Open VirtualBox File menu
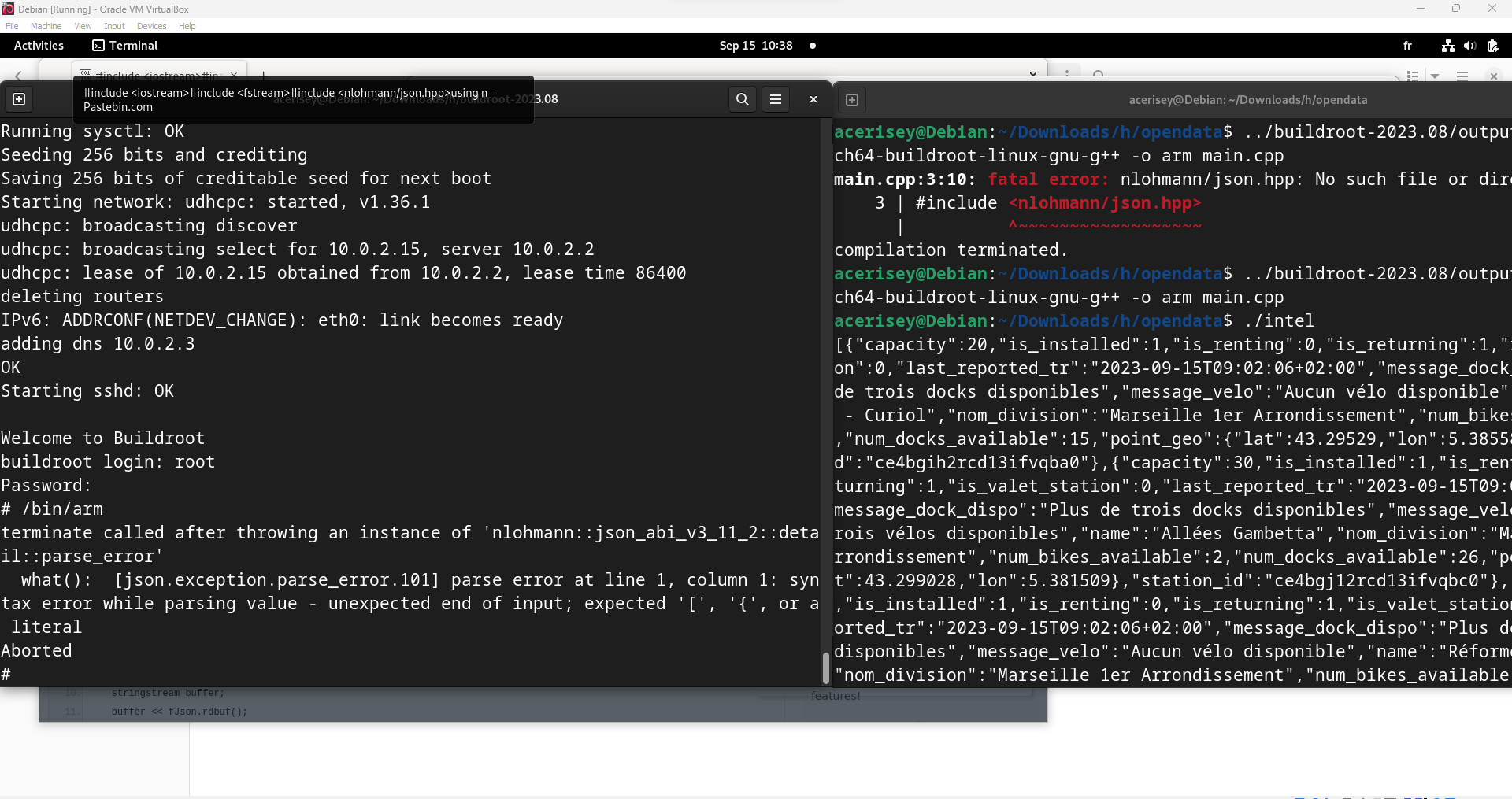Image resolution: width=1512 pixels, height=799 pixels. 12,26
